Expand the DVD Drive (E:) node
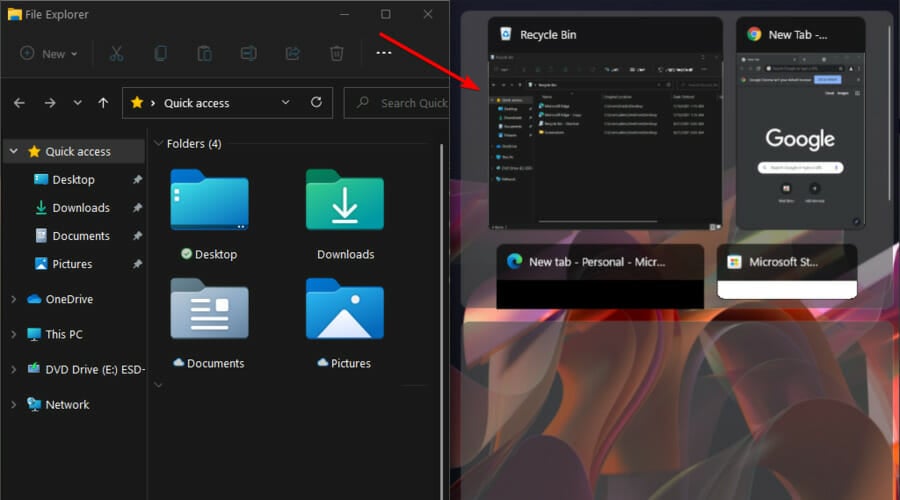The height and width of the screenshot is (500, 900). [14, 370]
